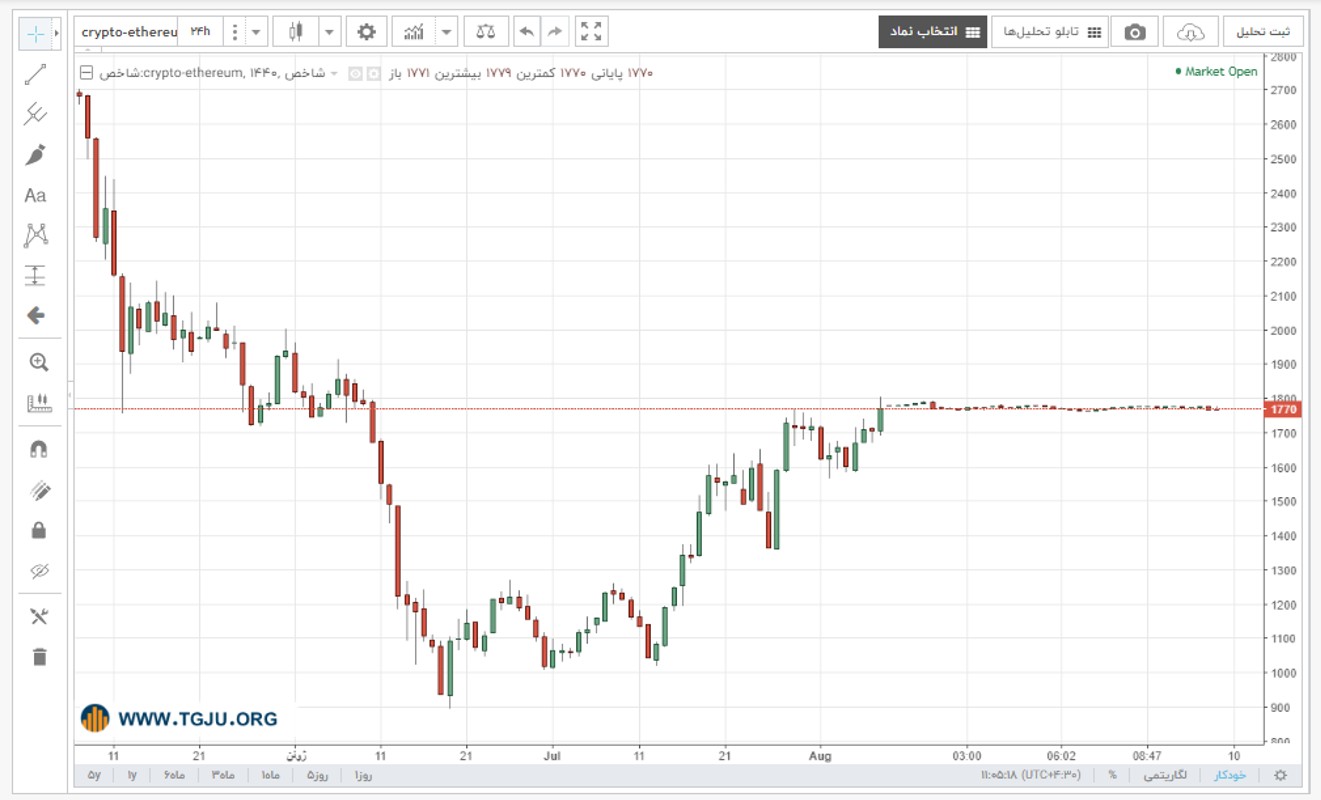
Task: Open chart style dropdown beside candles icon
Action: tap(329, 32)
